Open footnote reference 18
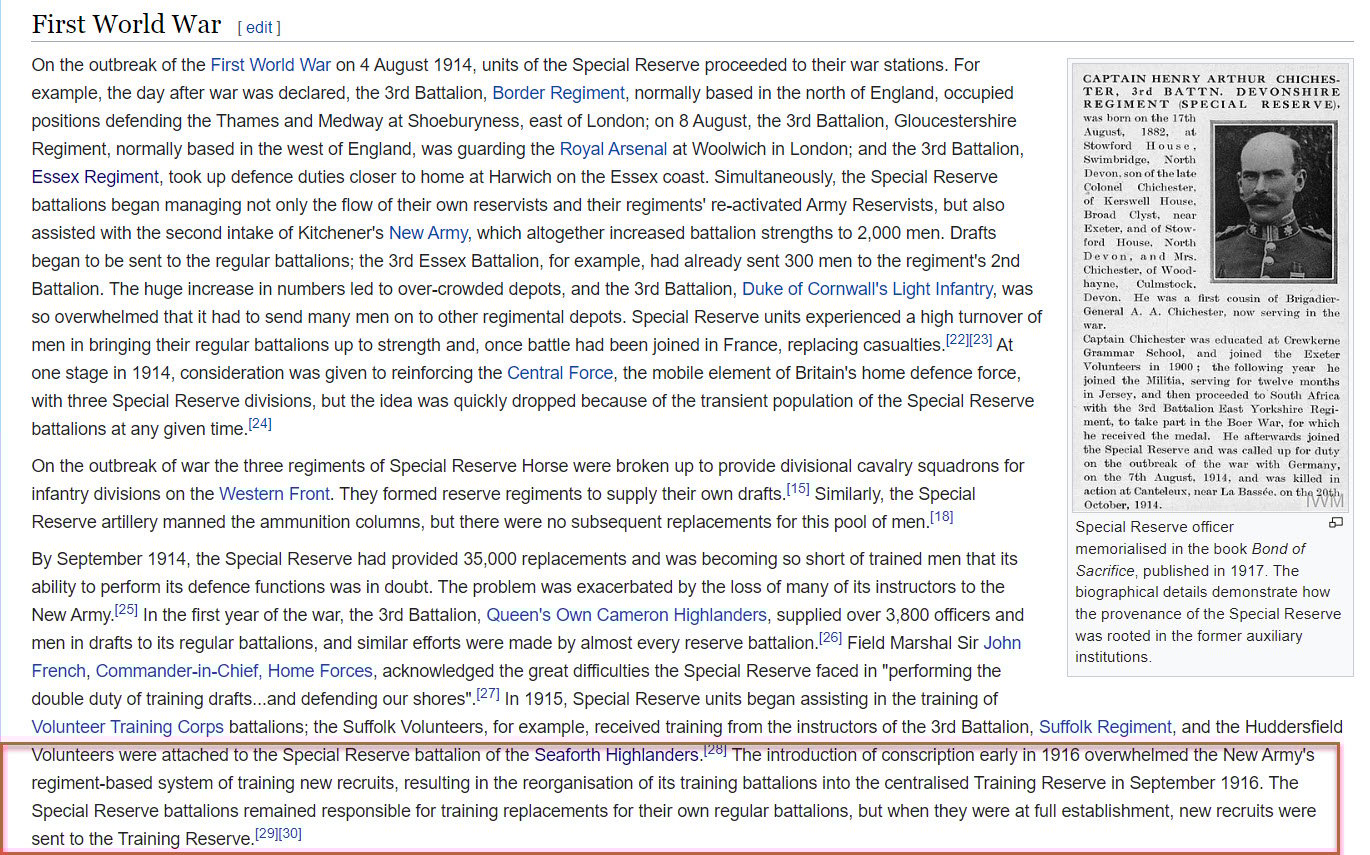This screenshot has width=1370, height=855. [941, 517]
